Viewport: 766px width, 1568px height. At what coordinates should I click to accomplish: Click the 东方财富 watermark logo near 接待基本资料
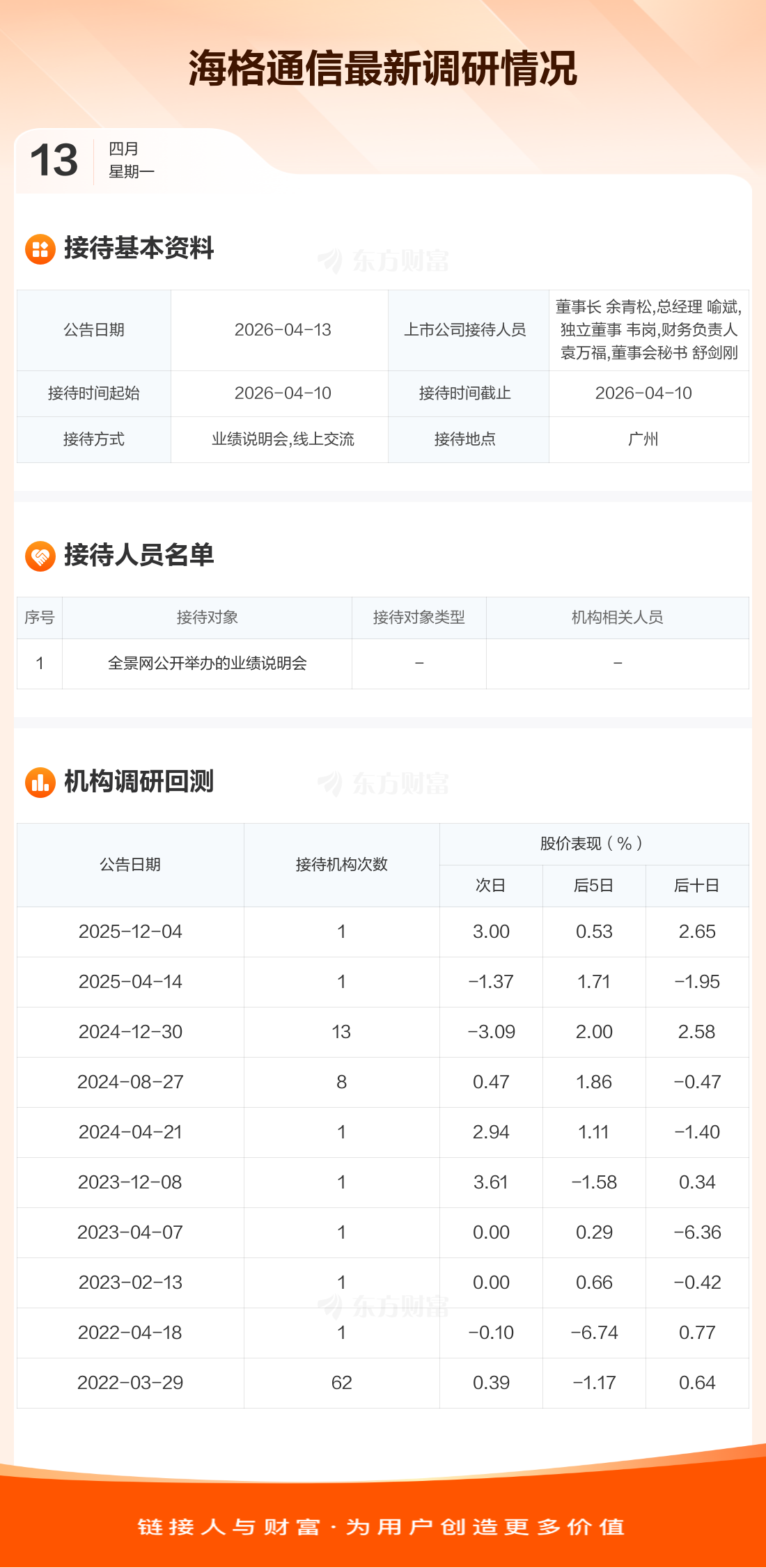(x=384, y=261)
